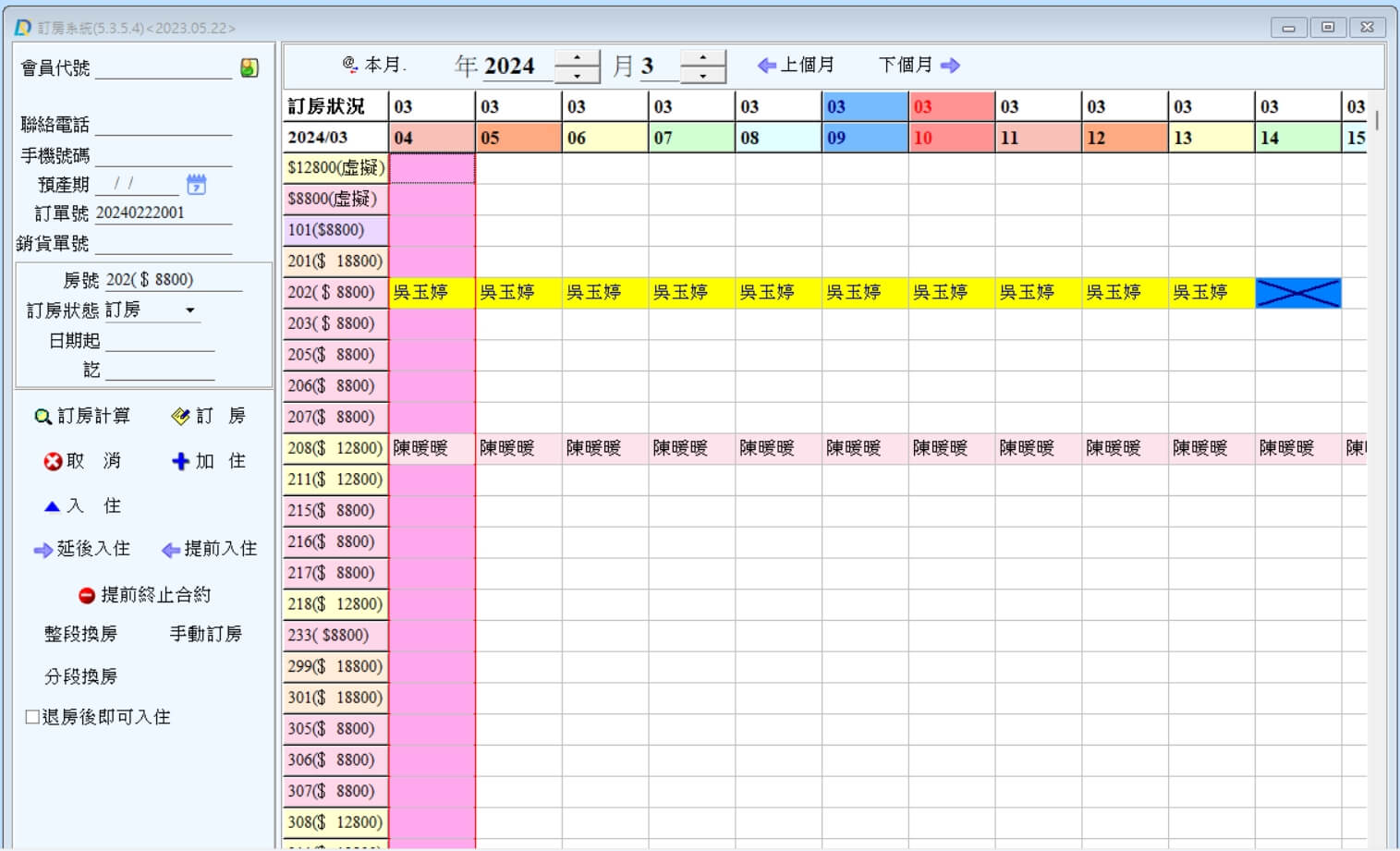Select room row 211($ 12800)

335,479
